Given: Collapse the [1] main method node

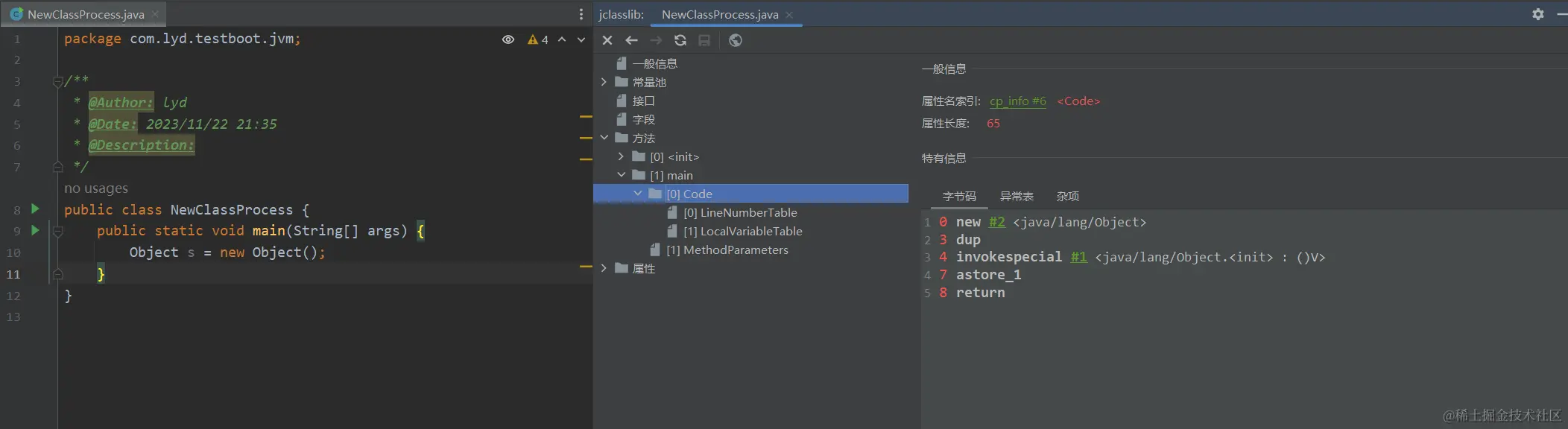Looking at the screenshot, I should coord(621,175).
